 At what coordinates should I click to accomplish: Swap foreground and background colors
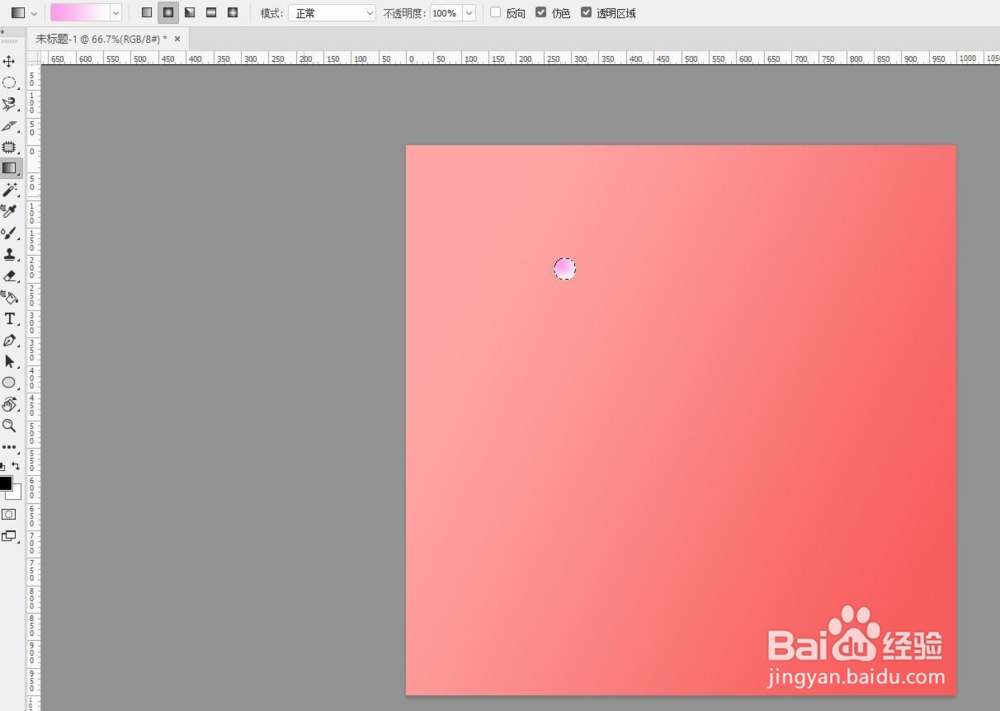[x=16, y=467]
